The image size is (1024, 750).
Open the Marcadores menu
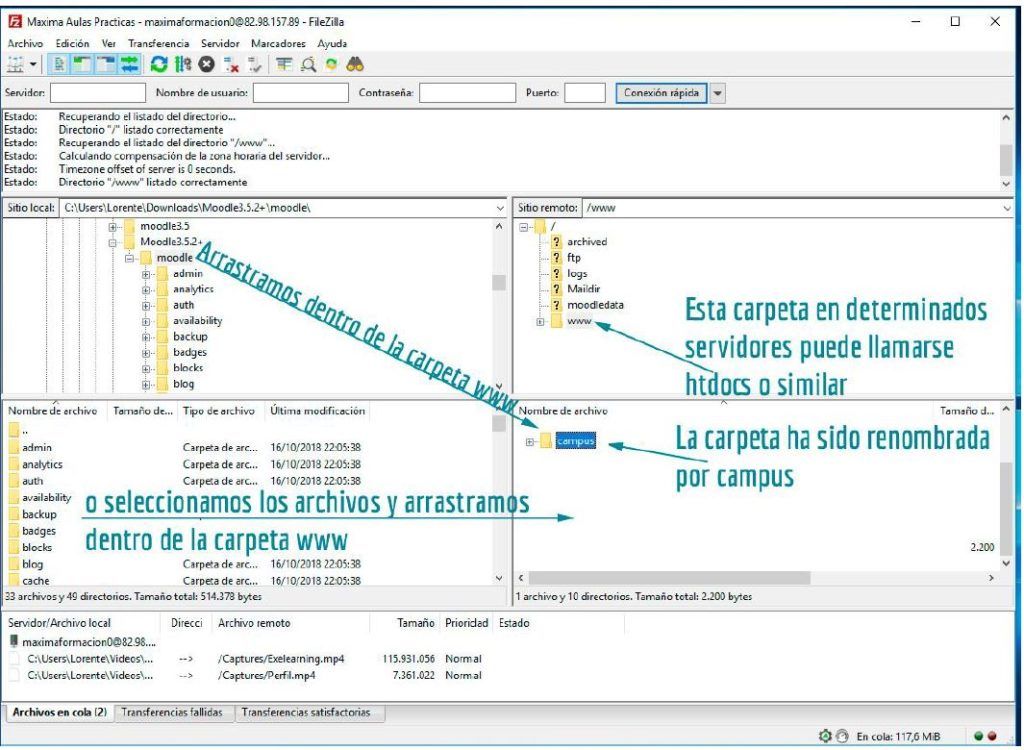coord(278,44)
